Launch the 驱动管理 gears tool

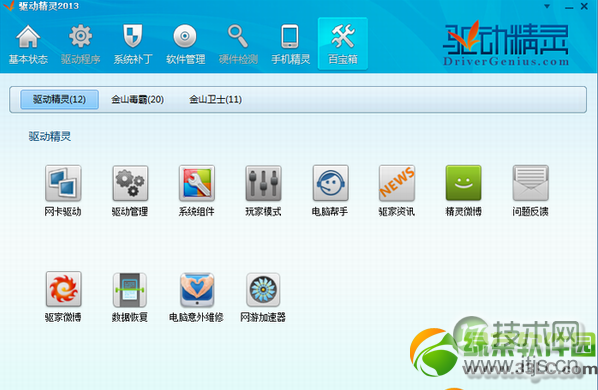point(130,183)
